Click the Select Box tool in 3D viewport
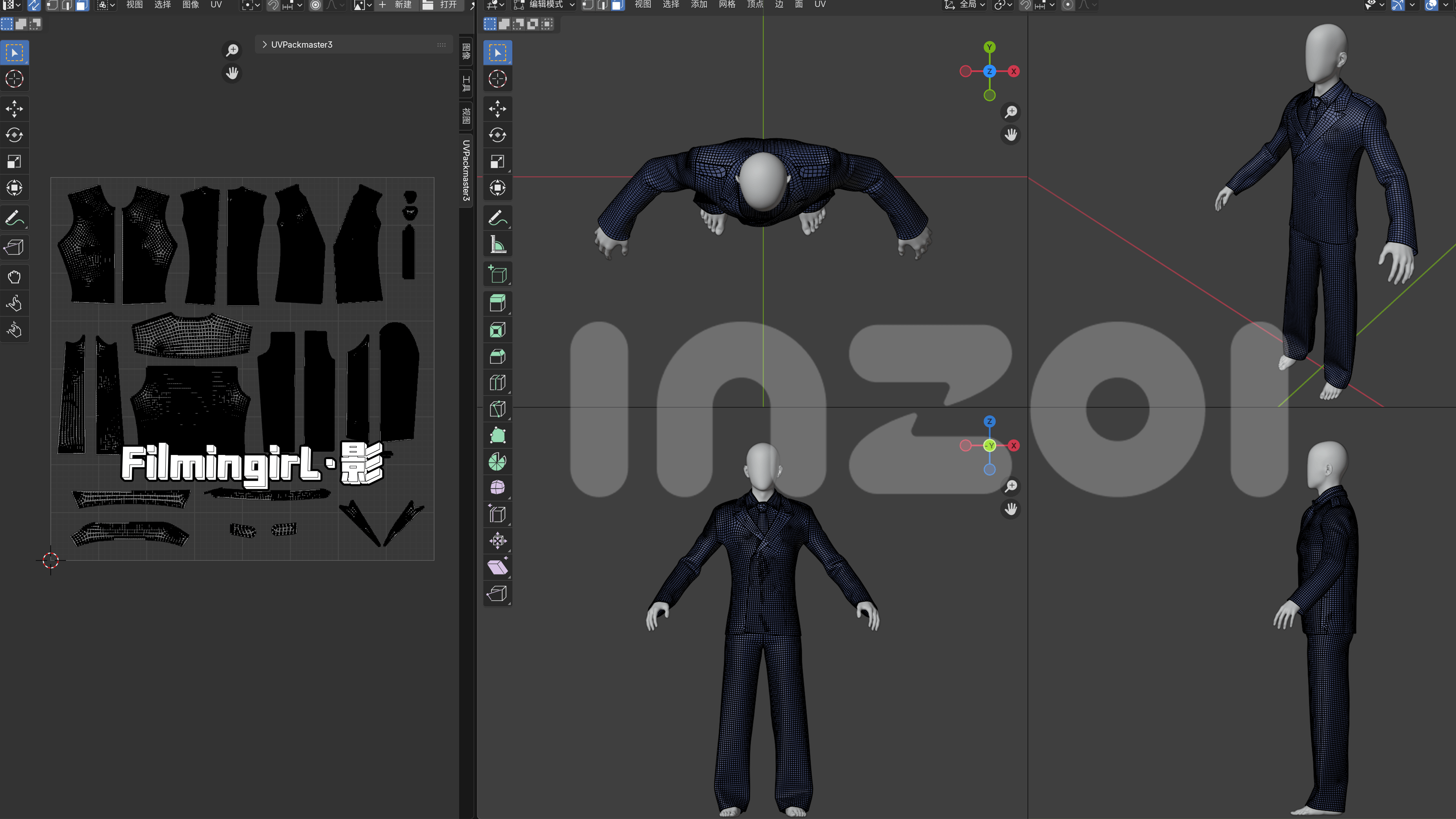1456x819 pixels. click(x=497, y=53)
